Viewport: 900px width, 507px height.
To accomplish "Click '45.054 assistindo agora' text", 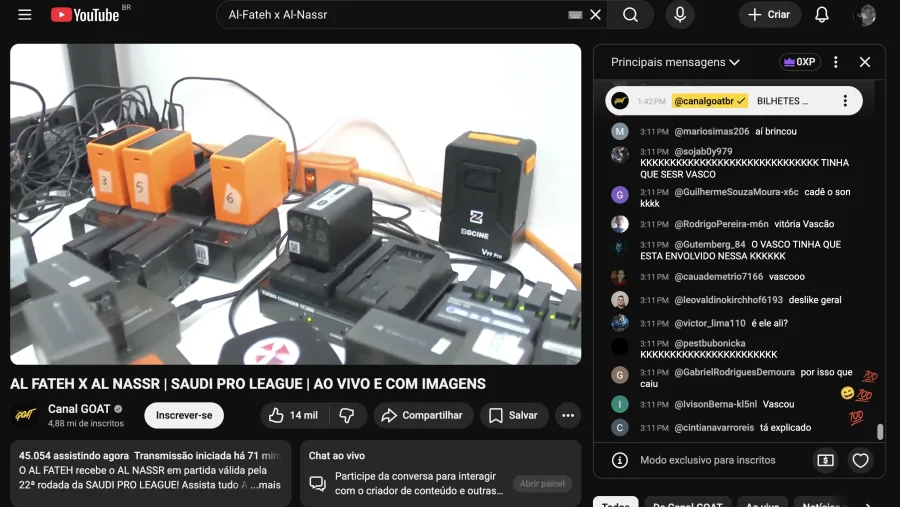I will tap(73, 456).
